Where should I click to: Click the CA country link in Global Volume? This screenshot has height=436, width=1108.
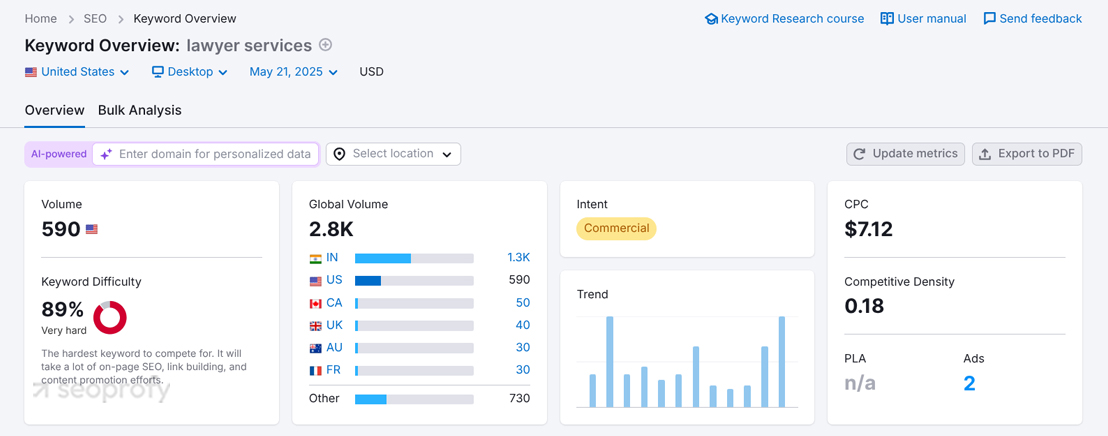[334, 302]
